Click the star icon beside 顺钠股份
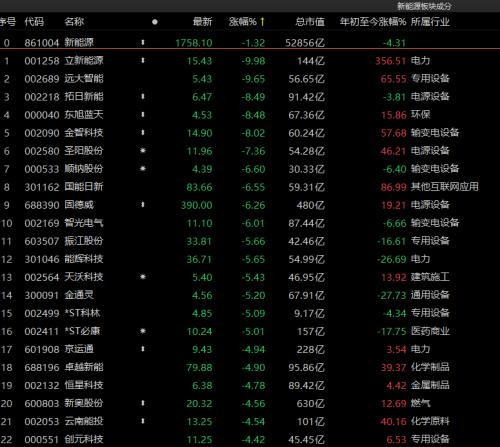500x447 pixels. pos(143,169)
